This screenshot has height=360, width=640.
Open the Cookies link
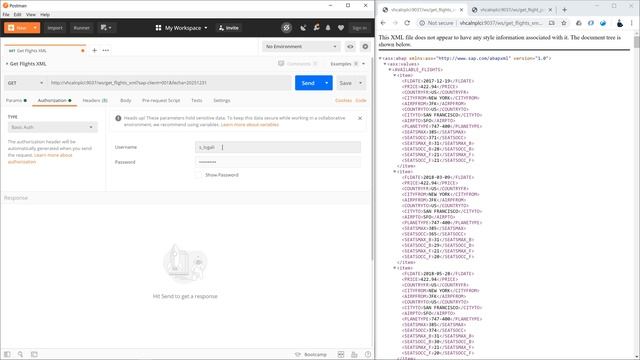click(x=343, y=100)
